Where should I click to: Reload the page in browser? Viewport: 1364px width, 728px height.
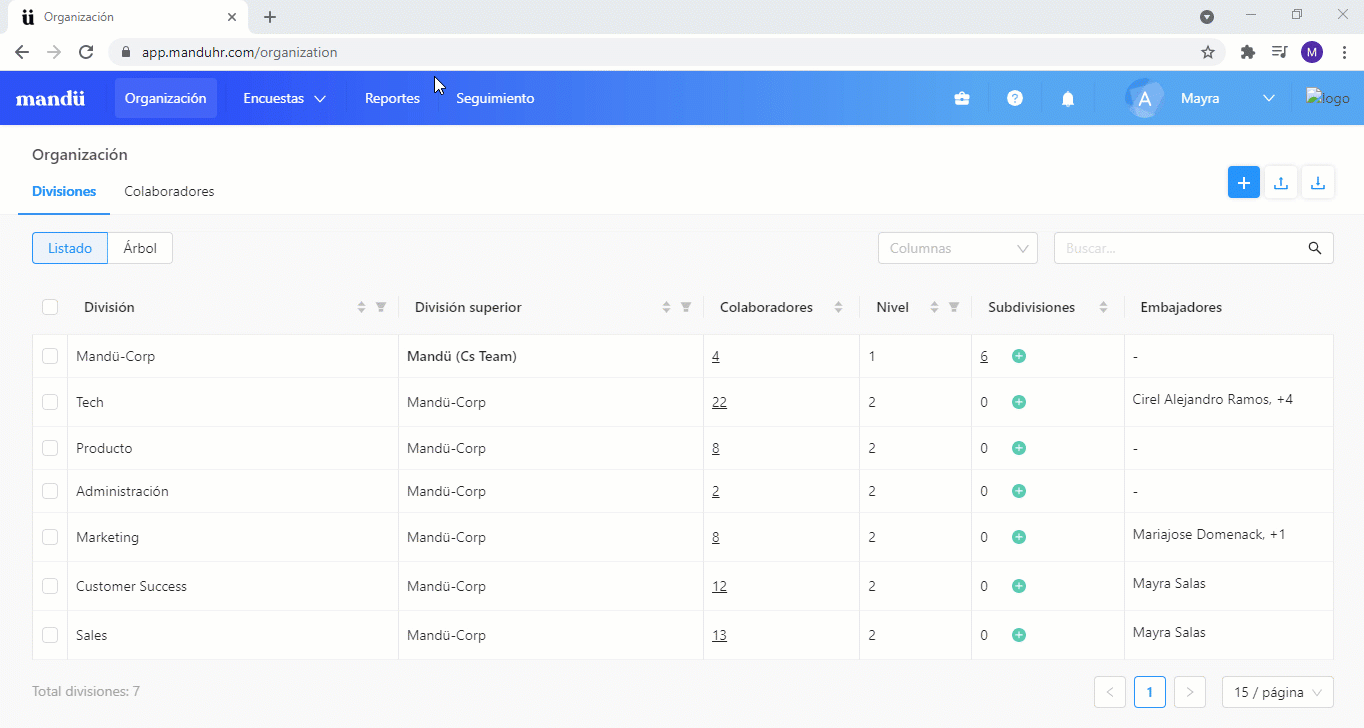click(x=86, y=52)
